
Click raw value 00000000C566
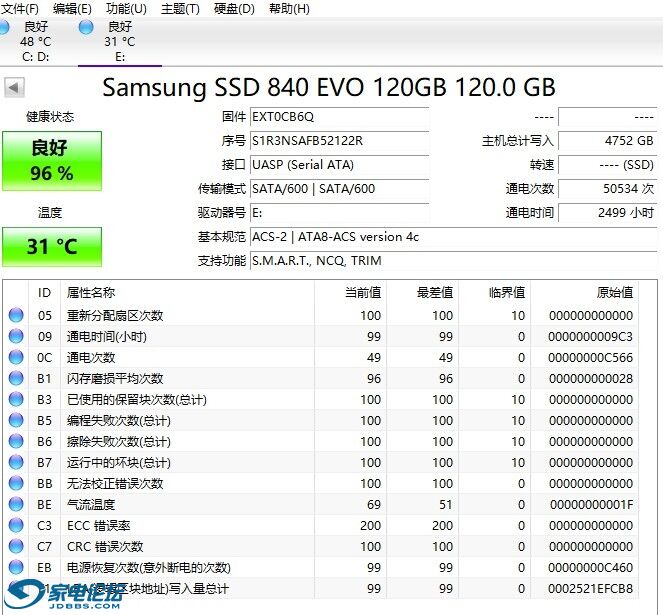tap(590, 358)
